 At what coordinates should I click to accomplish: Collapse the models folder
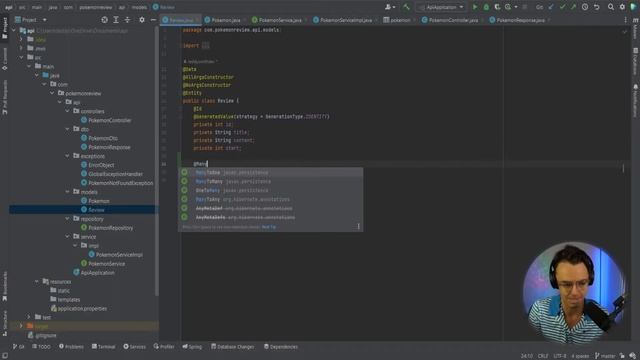tap(67, 192)
